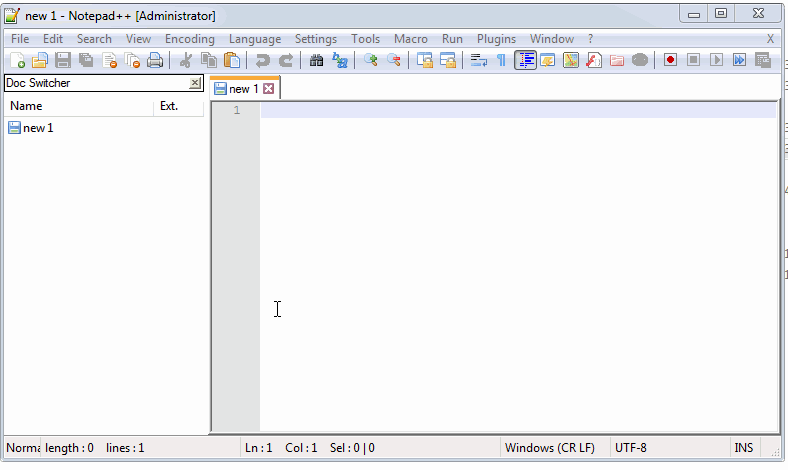The height and width of the screenshot is (470, 788).
Task: Click the Save All toolbar icon
Action: (86, 60)
